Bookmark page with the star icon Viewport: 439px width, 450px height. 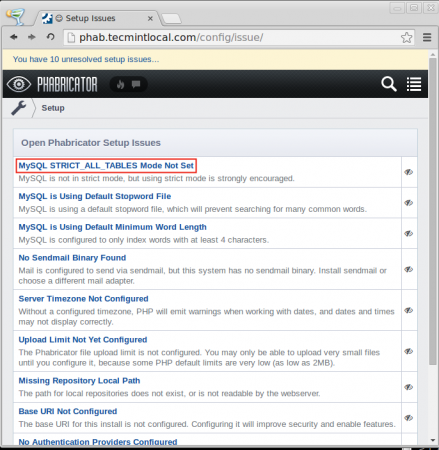(x=406, y=37)
